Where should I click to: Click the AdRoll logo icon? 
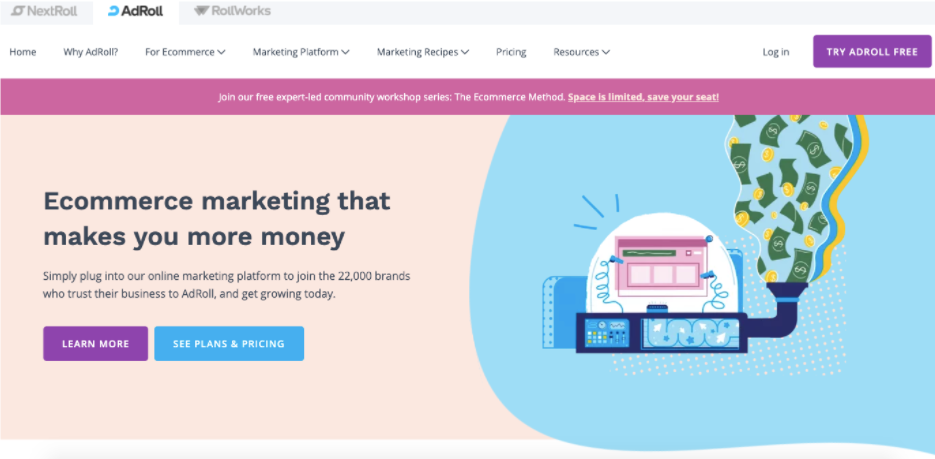(x=113, y=11)
